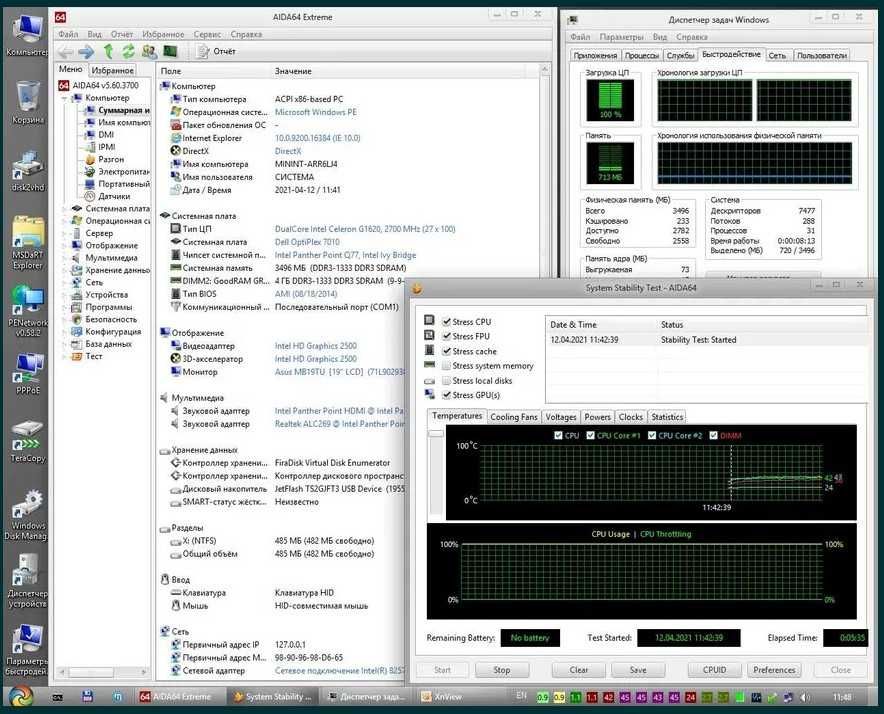Expand the Системная плата tree node

click(64, 209)
